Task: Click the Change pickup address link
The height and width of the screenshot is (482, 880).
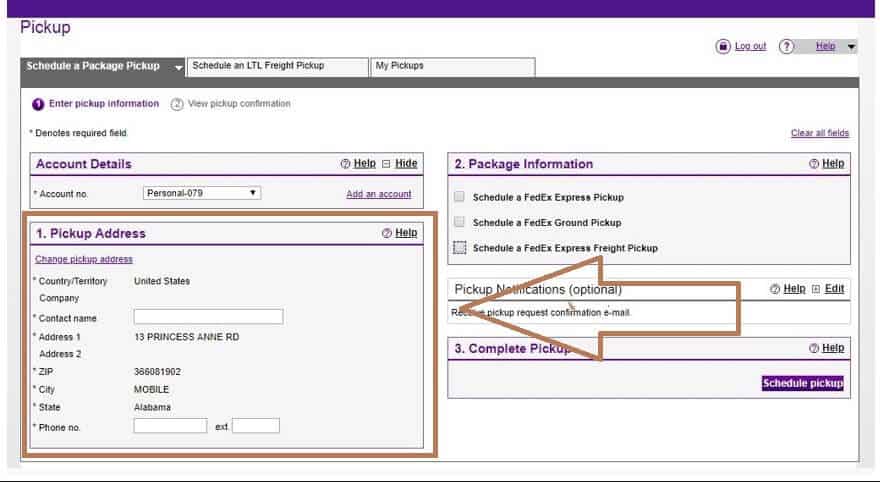Action: point(84,259)
